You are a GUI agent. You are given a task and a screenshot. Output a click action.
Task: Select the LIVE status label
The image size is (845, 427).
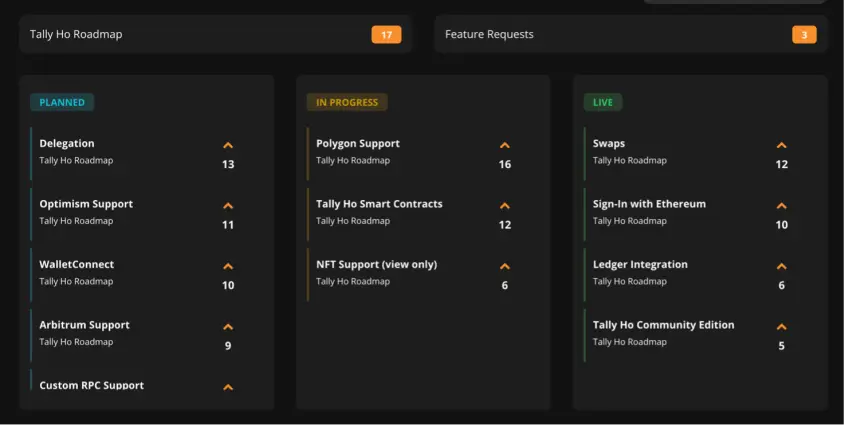pyautogui.click(x=603, y=102)
